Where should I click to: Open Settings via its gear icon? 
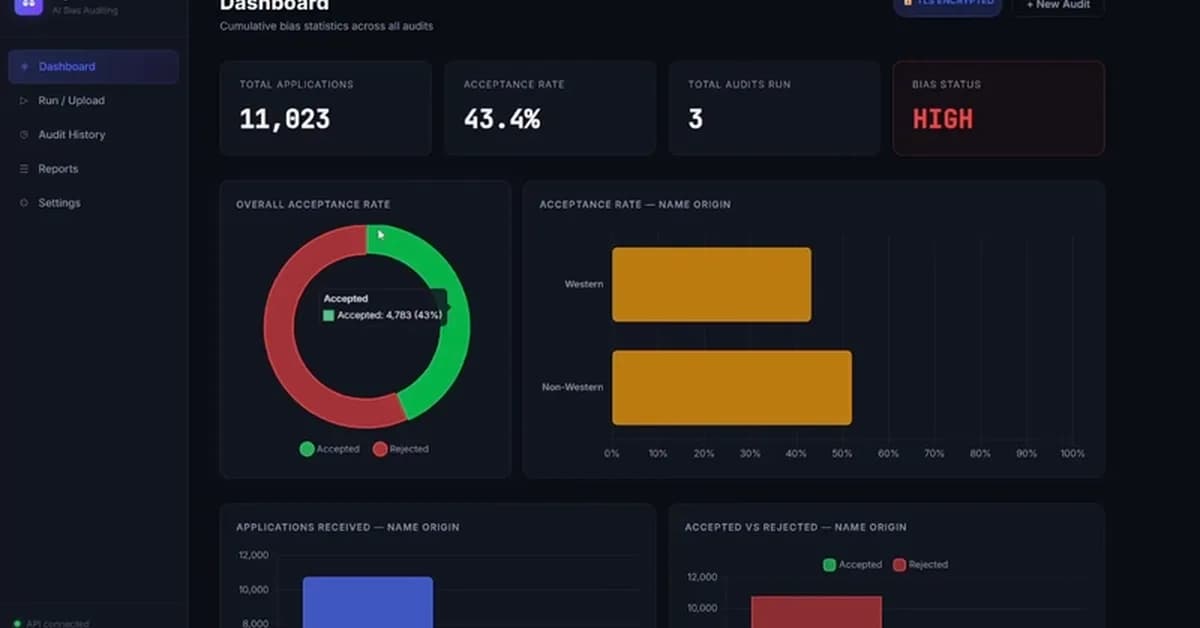[x=24, y=202]
